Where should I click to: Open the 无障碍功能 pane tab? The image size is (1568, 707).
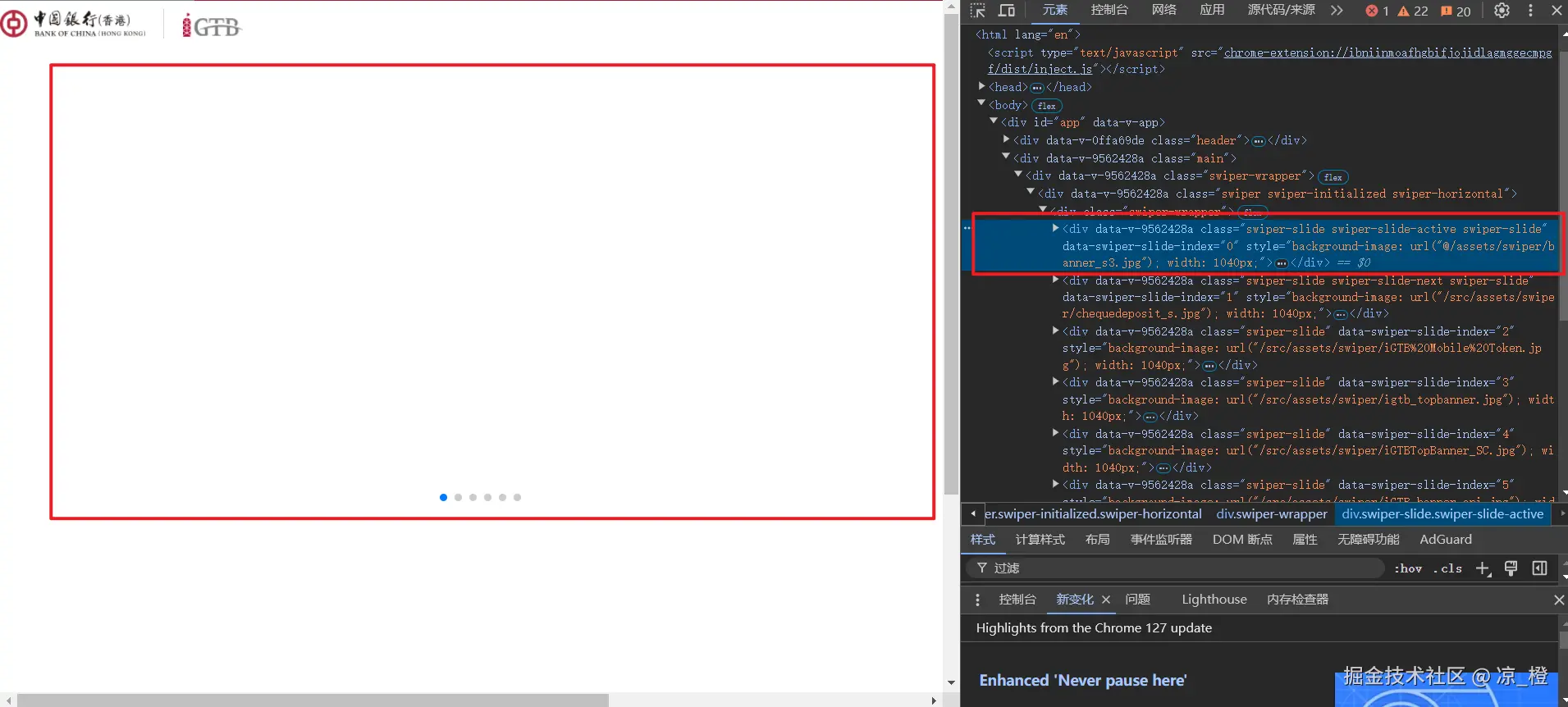click(1369, 540)
